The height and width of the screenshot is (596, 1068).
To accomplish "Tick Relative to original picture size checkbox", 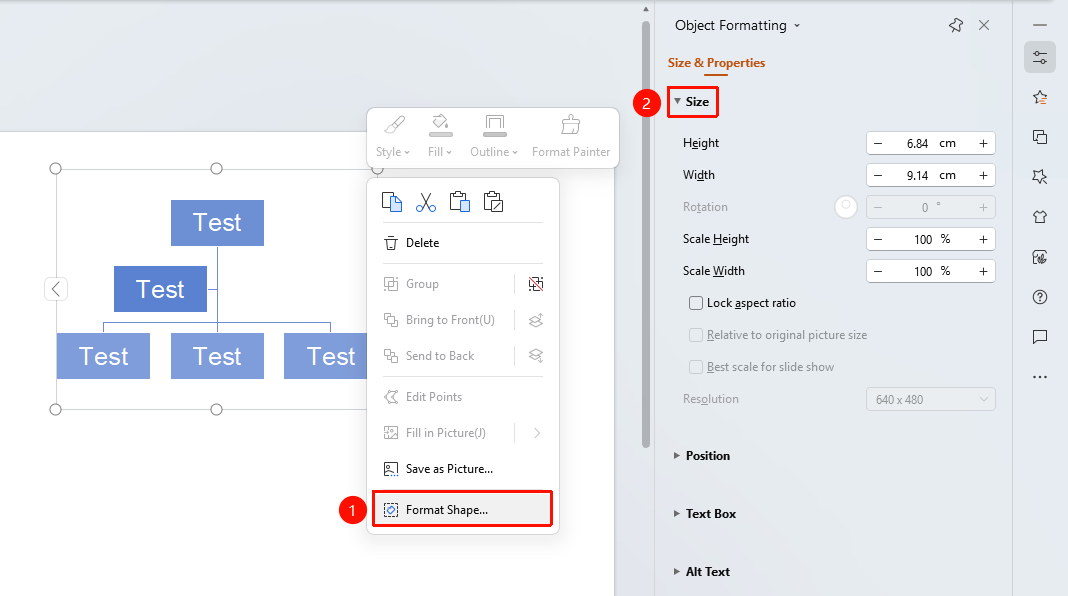I will [x=695, y=335].
